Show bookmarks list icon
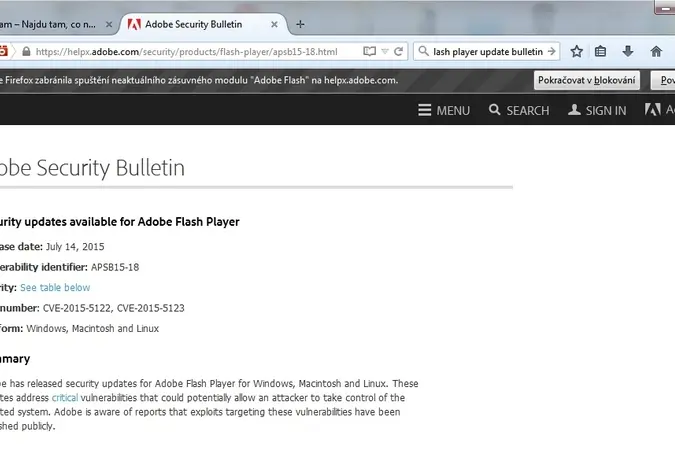The width and height of the screenshot is (675, 450). 600,52
